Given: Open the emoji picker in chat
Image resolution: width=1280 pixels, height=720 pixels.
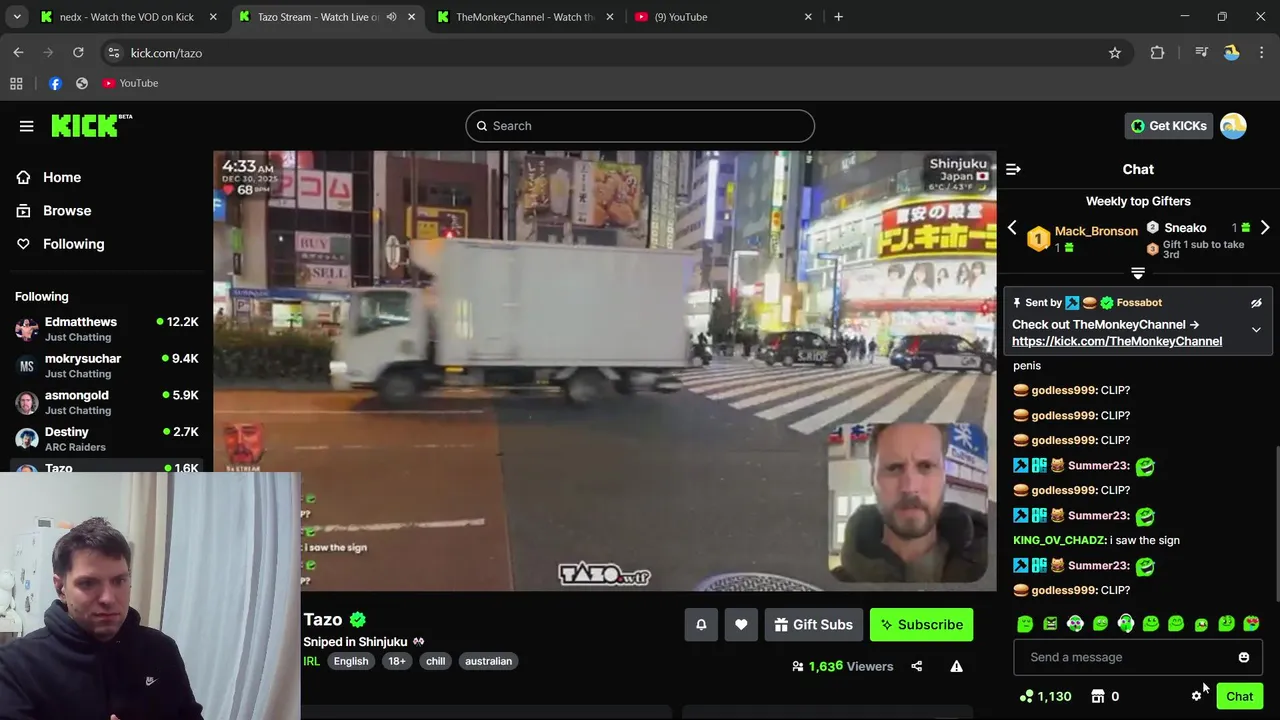Looking at the screenshot, I should click(1244, 657).
